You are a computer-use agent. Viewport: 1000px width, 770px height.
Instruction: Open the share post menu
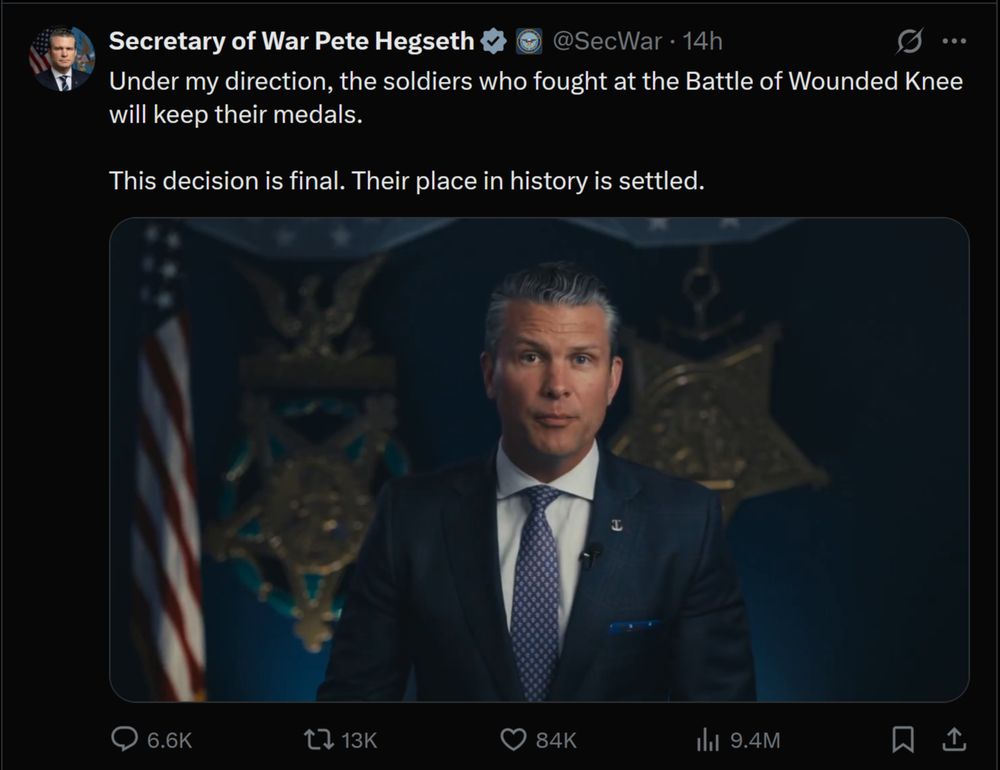click(954, 739)
